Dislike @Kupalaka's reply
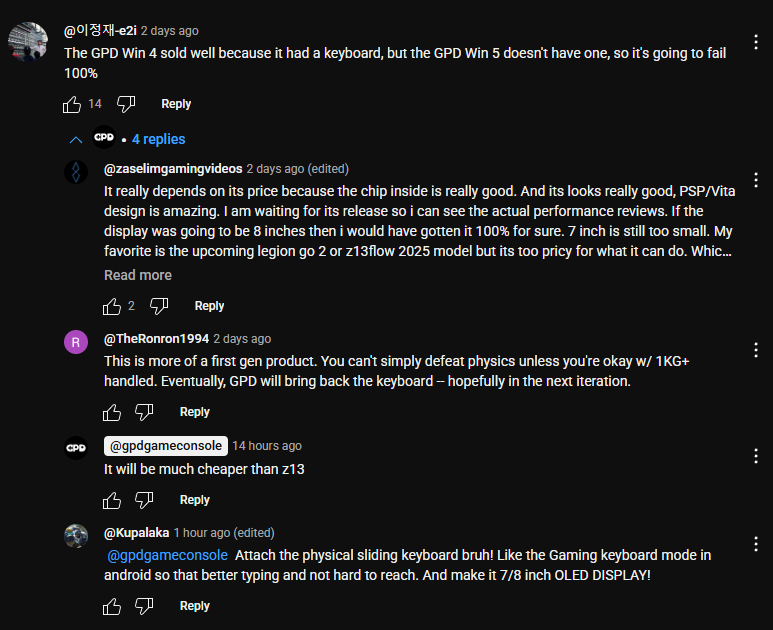Image resolution: width=773 pixels, height=630 pixels. tap(144, 606)
